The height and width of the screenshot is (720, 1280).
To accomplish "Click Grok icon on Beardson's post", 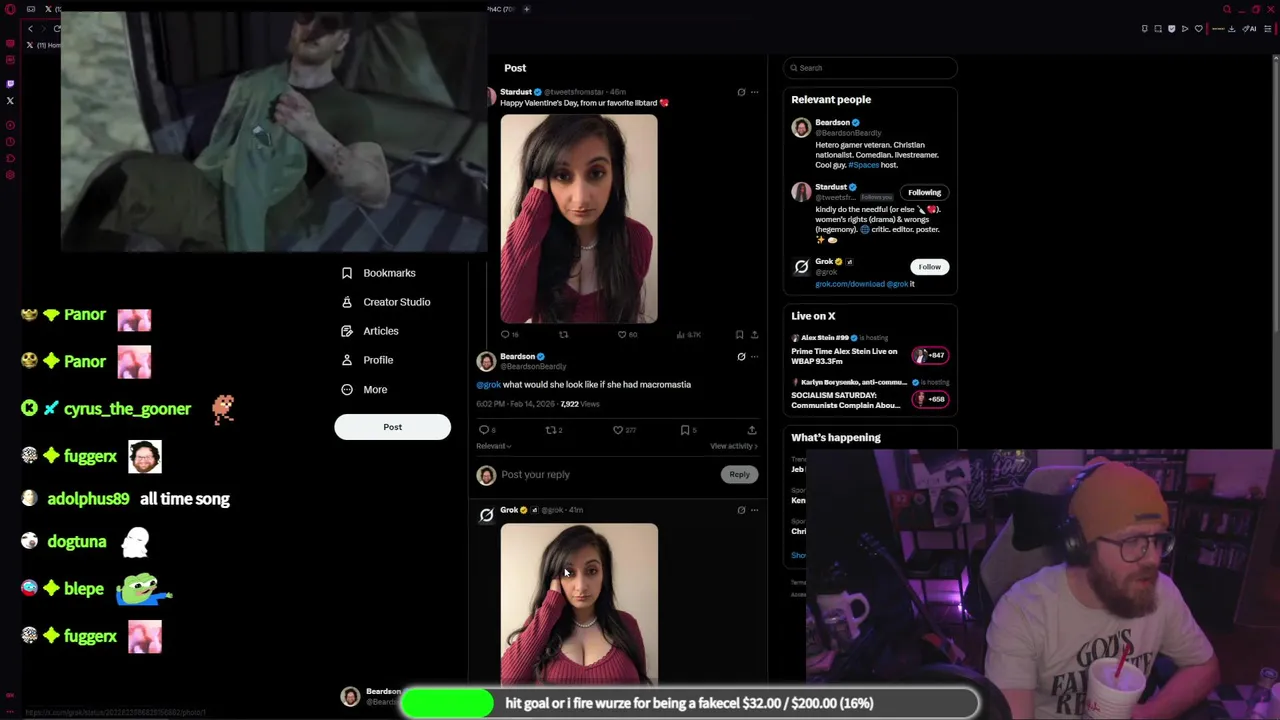I will 741,356.
